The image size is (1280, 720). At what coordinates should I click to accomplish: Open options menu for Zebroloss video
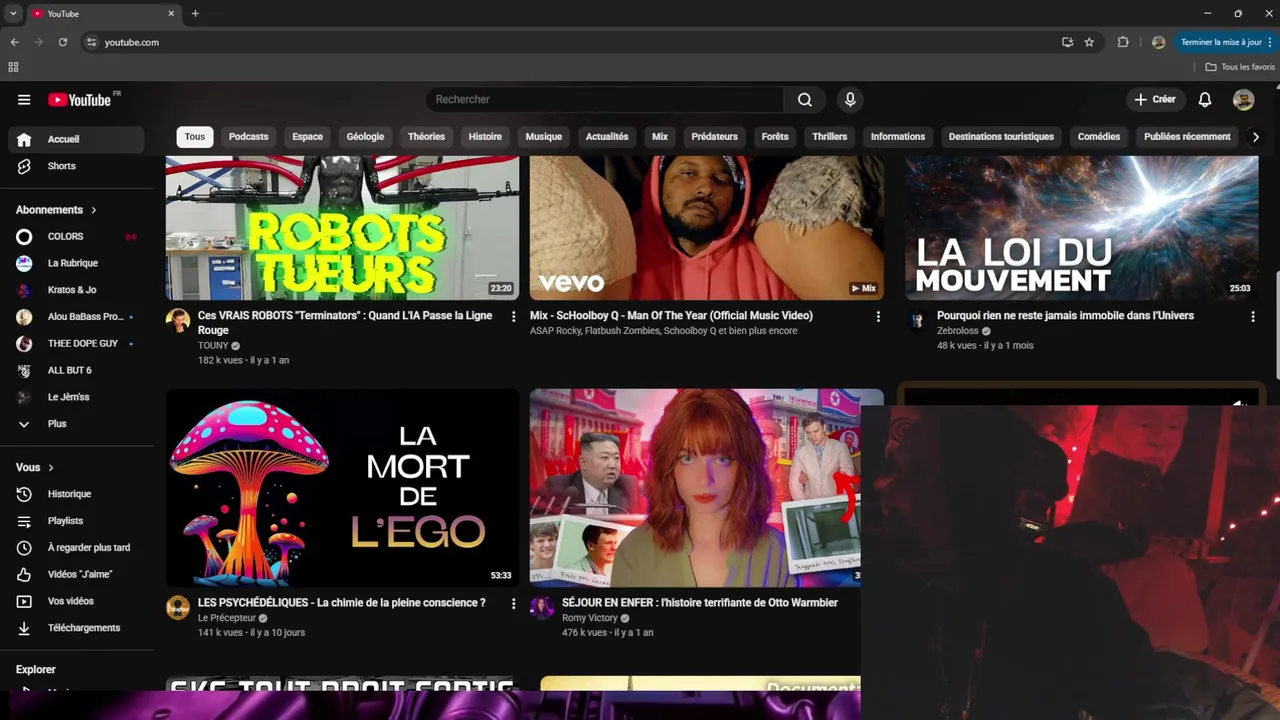(x=1252, y=316)
